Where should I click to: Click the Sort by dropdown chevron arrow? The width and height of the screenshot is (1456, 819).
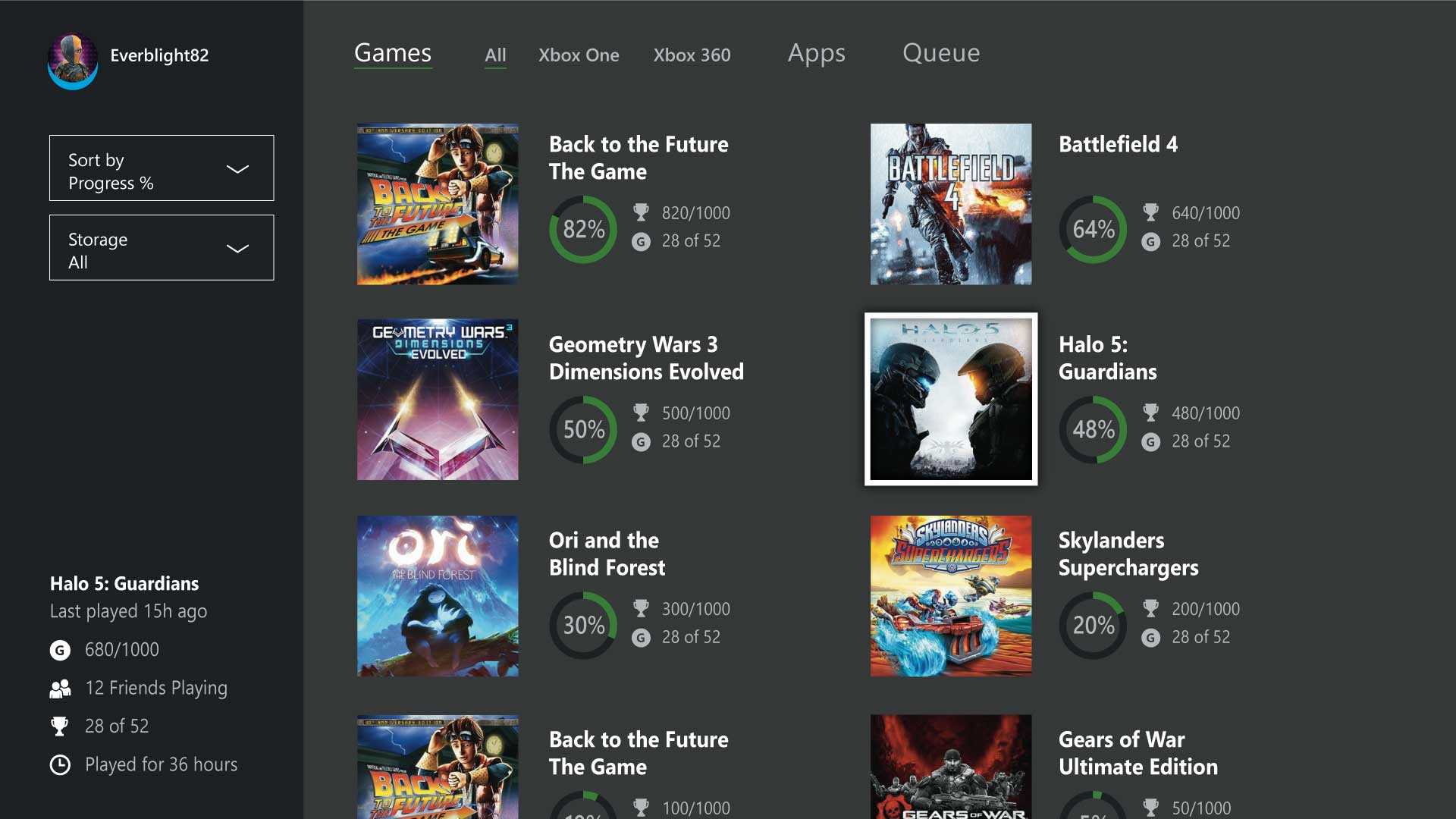(237, 169)
